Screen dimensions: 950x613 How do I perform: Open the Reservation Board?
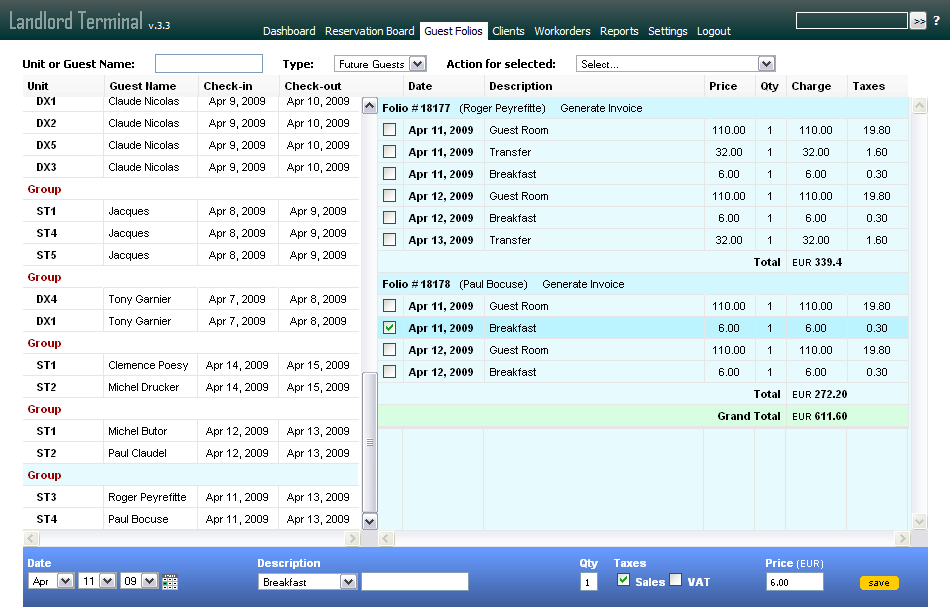(x=369, y=31)
